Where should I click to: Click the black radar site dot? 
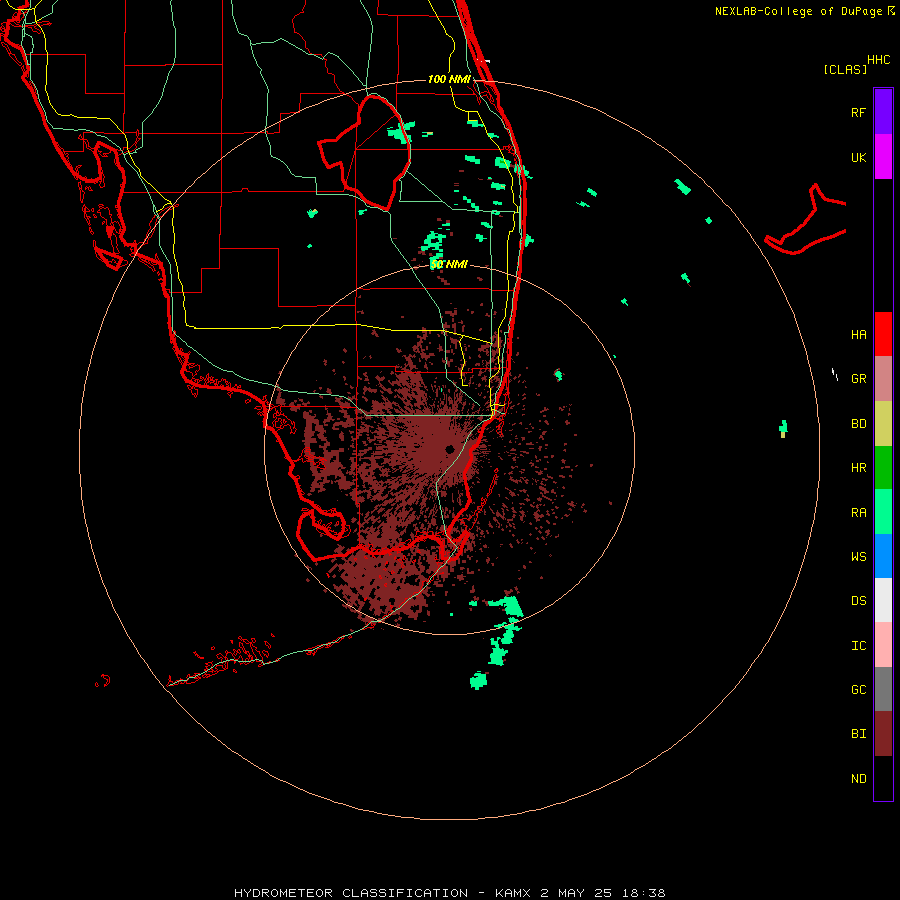[450, 449]
